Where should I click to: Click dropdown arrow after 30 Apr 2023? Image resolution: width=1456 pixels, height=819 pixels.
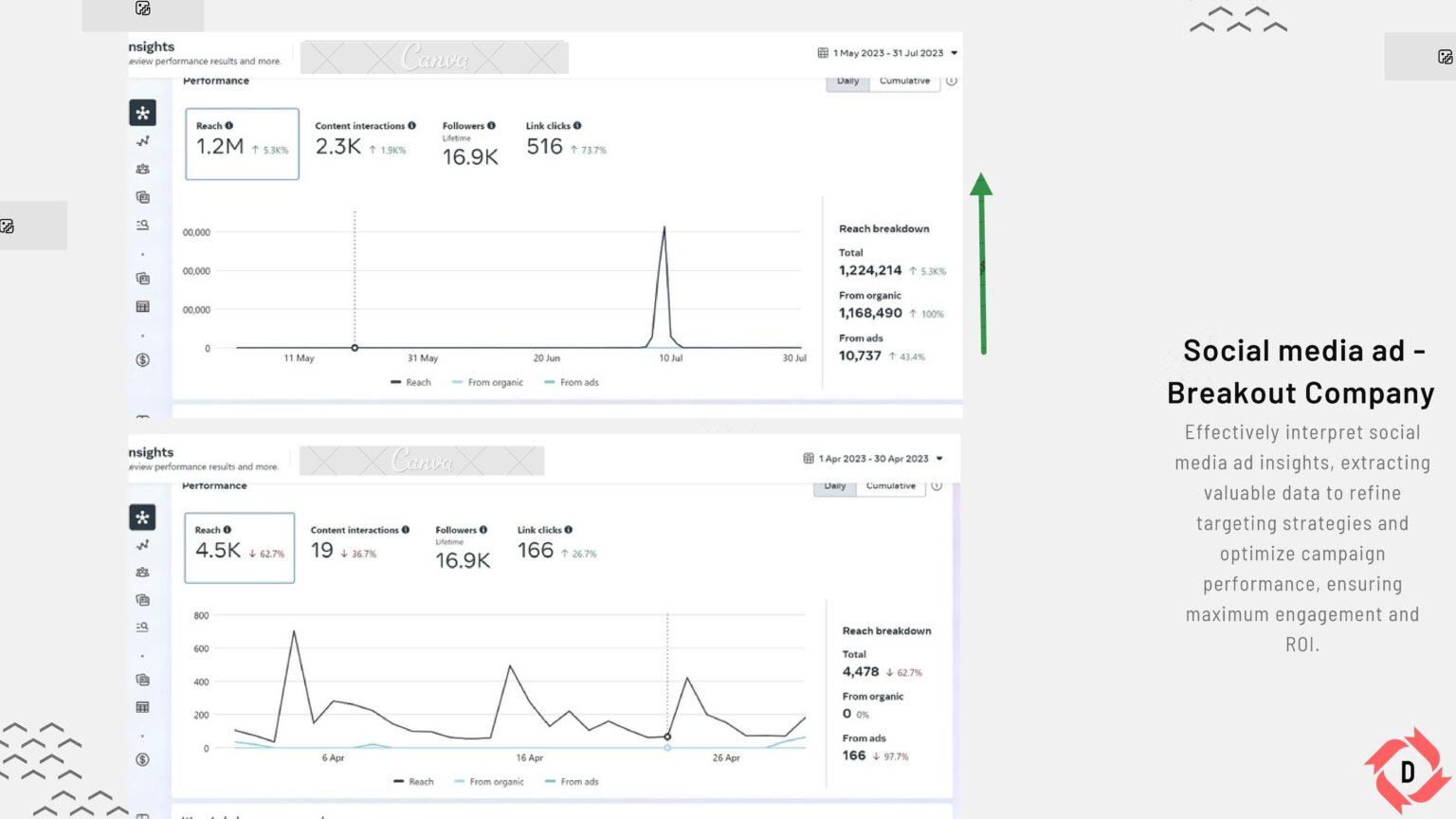[x=939, y=458]
